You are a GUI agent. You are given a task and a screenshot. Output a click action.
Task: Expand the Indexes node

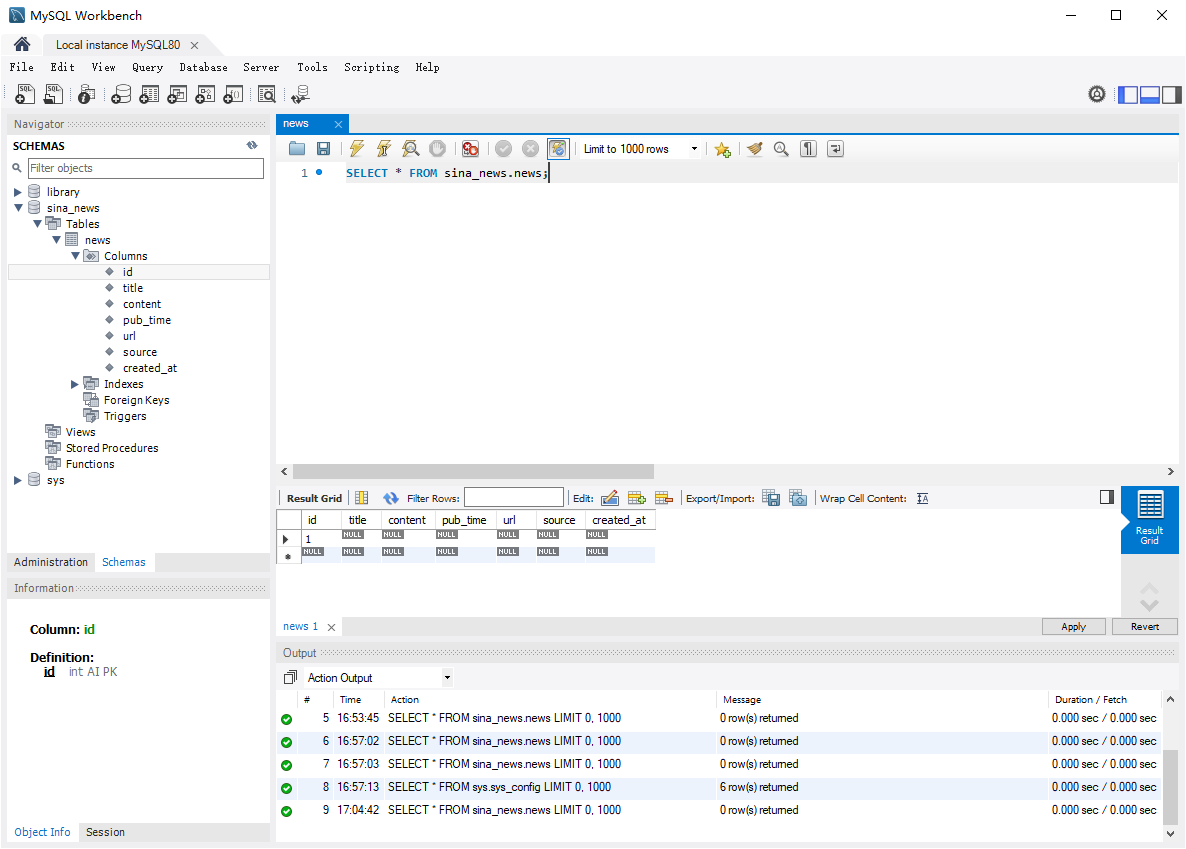(74, 384)
